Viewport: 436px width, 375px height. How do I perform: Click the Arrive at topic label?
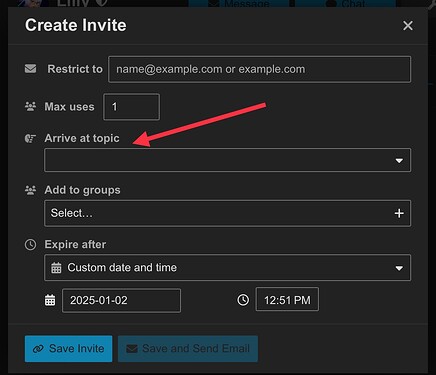tap(82, 138)
